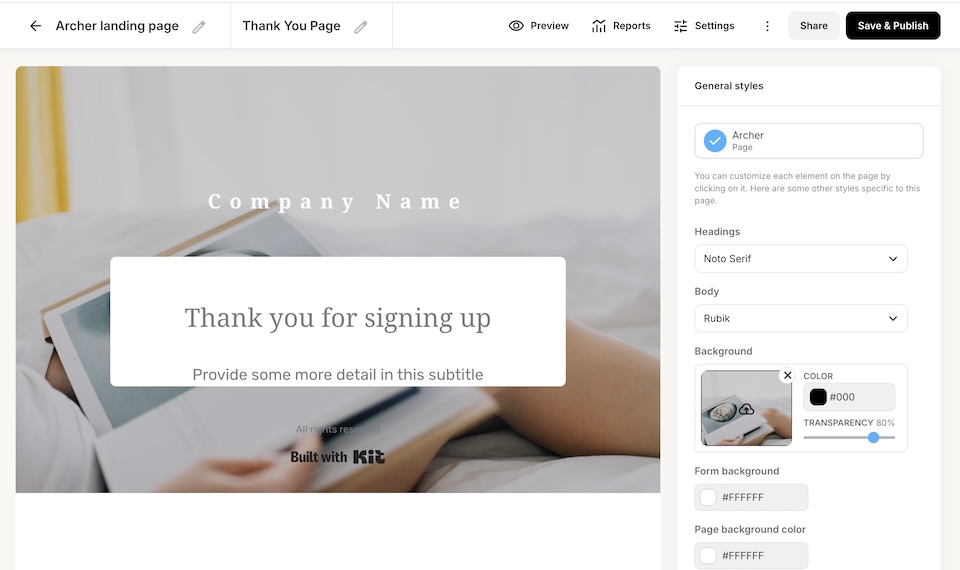Click the Form background white swatch
The height and width of the screenshot is (570, 960).
pyautogui.click(x=708, y=497)
